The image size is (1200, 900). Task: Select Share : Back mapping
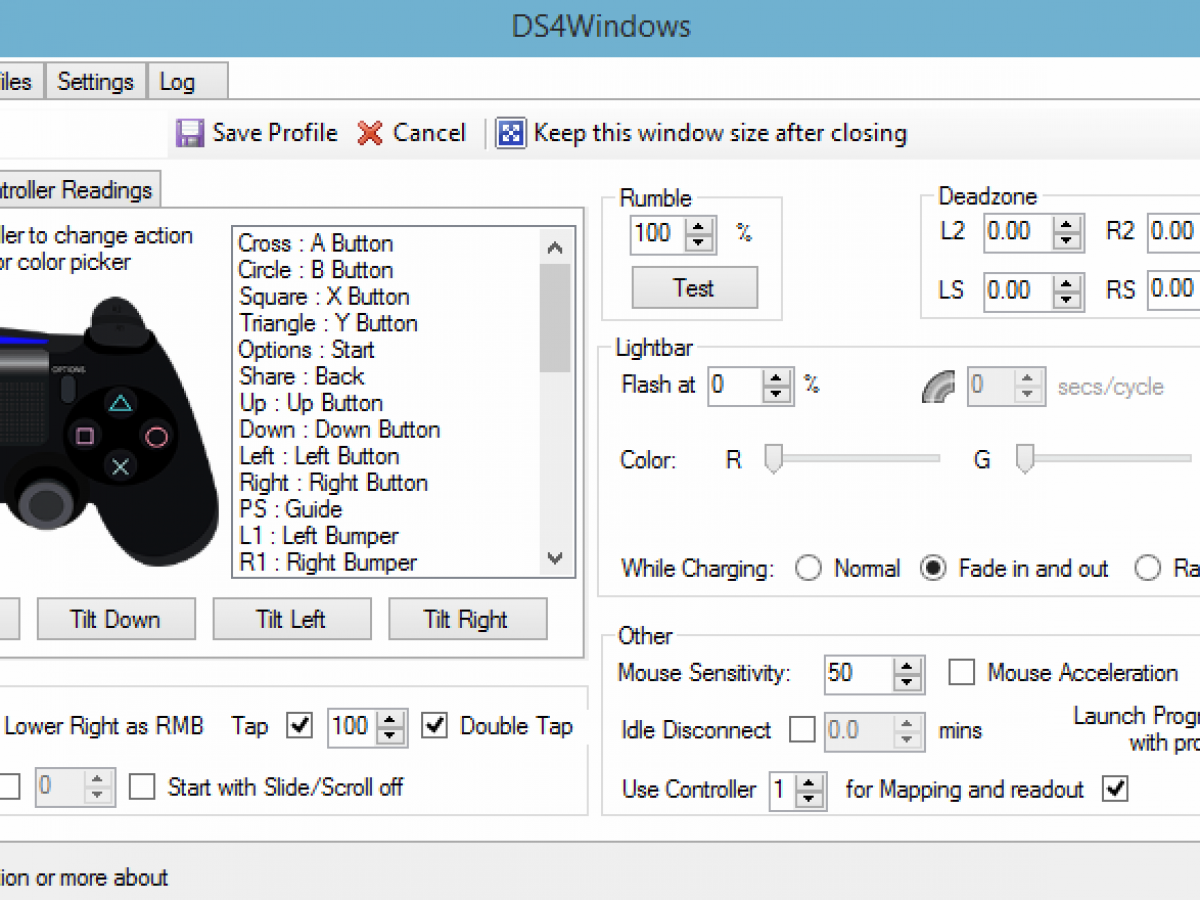(302, 376)
